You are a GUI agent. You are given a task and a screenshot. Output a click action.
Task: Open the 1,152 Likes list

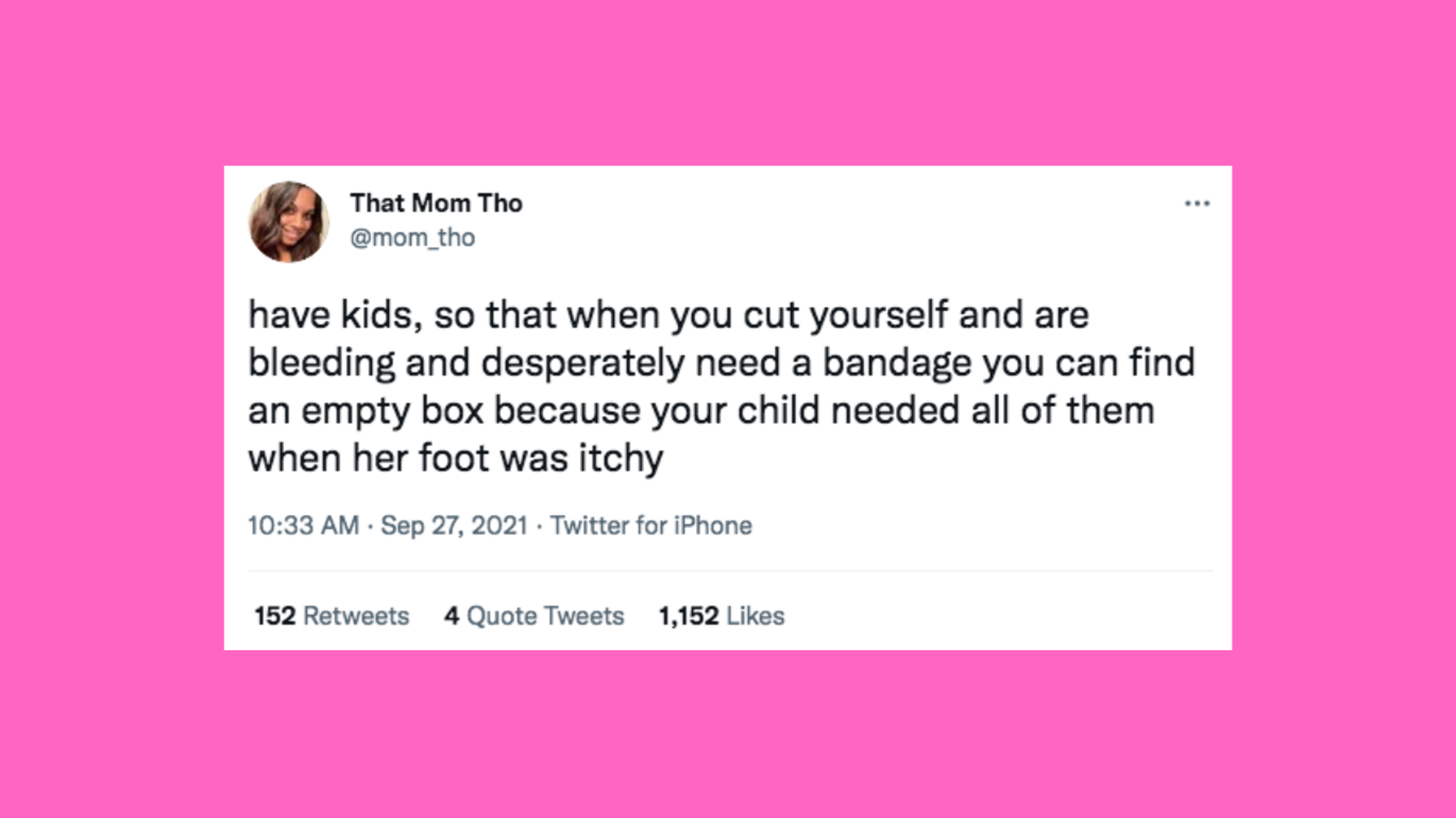pos(719,616)
